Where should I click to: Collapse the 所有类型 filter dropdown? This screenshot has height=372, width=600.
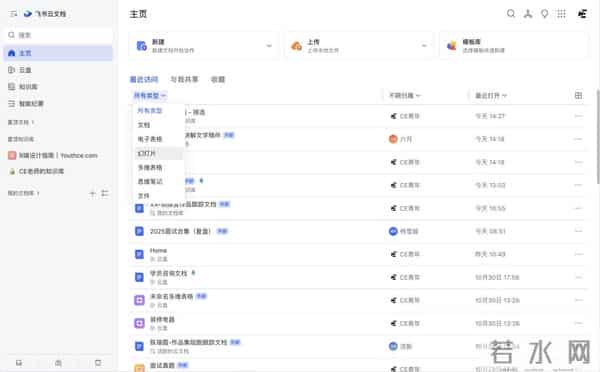pyautogui.click(x=150, y=96)
